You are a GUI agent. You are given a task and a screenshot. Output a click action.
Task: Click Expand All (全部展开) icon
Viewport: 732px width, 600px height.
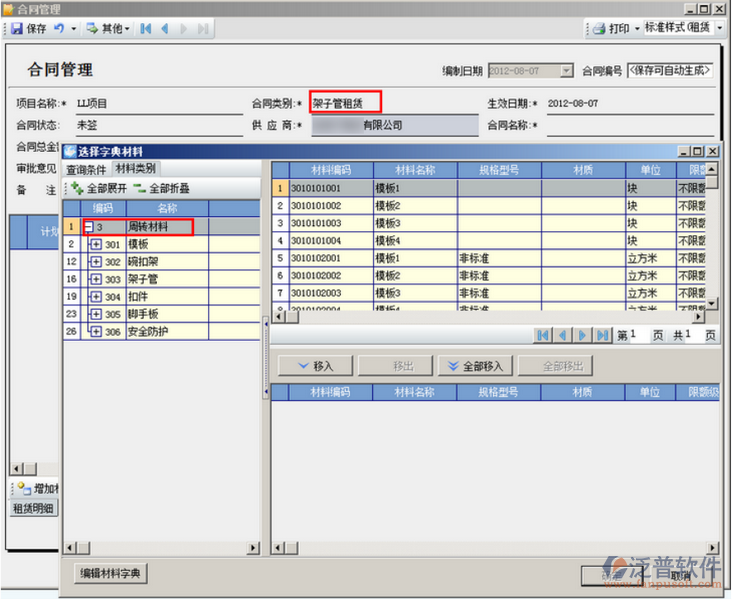click(x=77, y=188)
